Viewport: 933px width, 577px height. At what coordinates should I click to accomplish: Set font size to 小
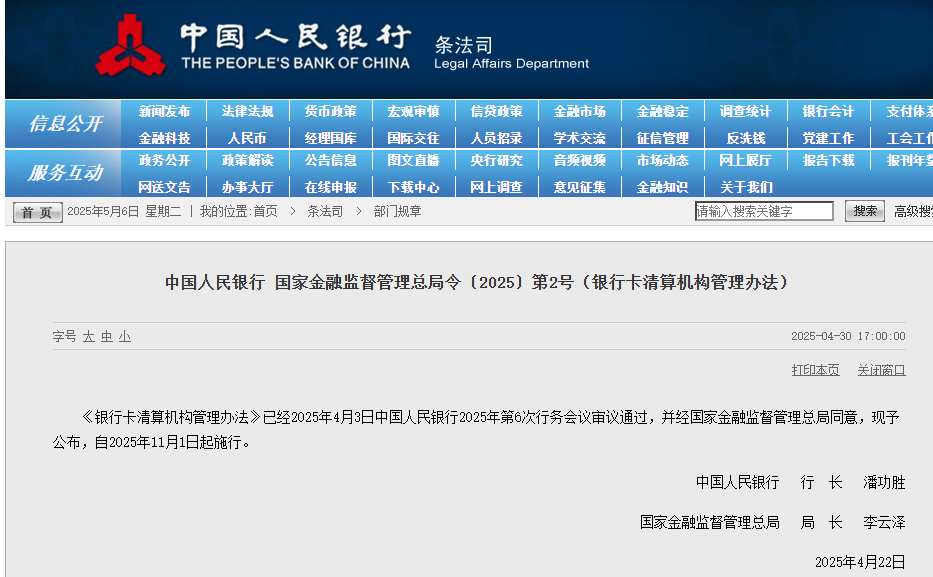click(124, 337)
